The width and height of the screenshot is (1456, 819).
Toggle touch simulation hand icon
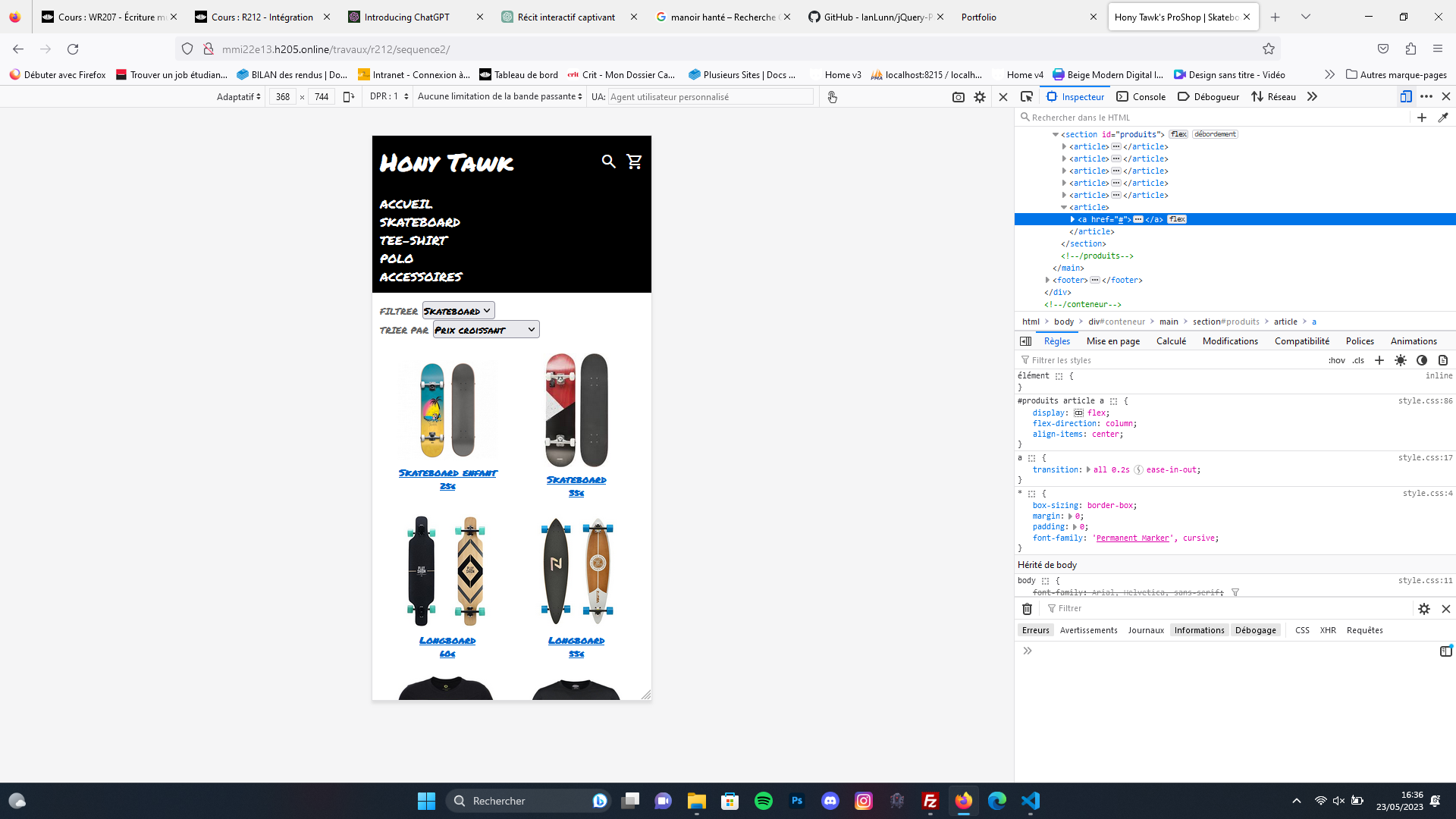[832, 97]
